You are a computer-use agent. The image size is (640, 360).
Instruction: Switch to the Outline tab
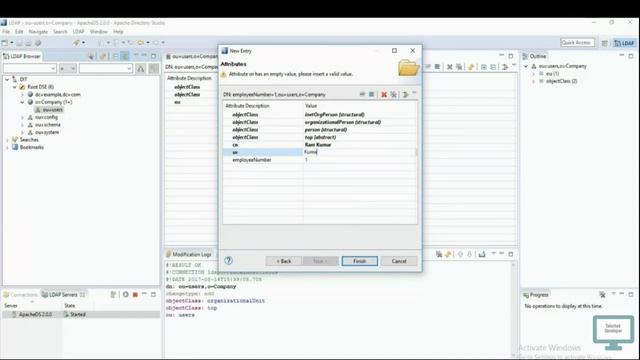click(535, 56)
